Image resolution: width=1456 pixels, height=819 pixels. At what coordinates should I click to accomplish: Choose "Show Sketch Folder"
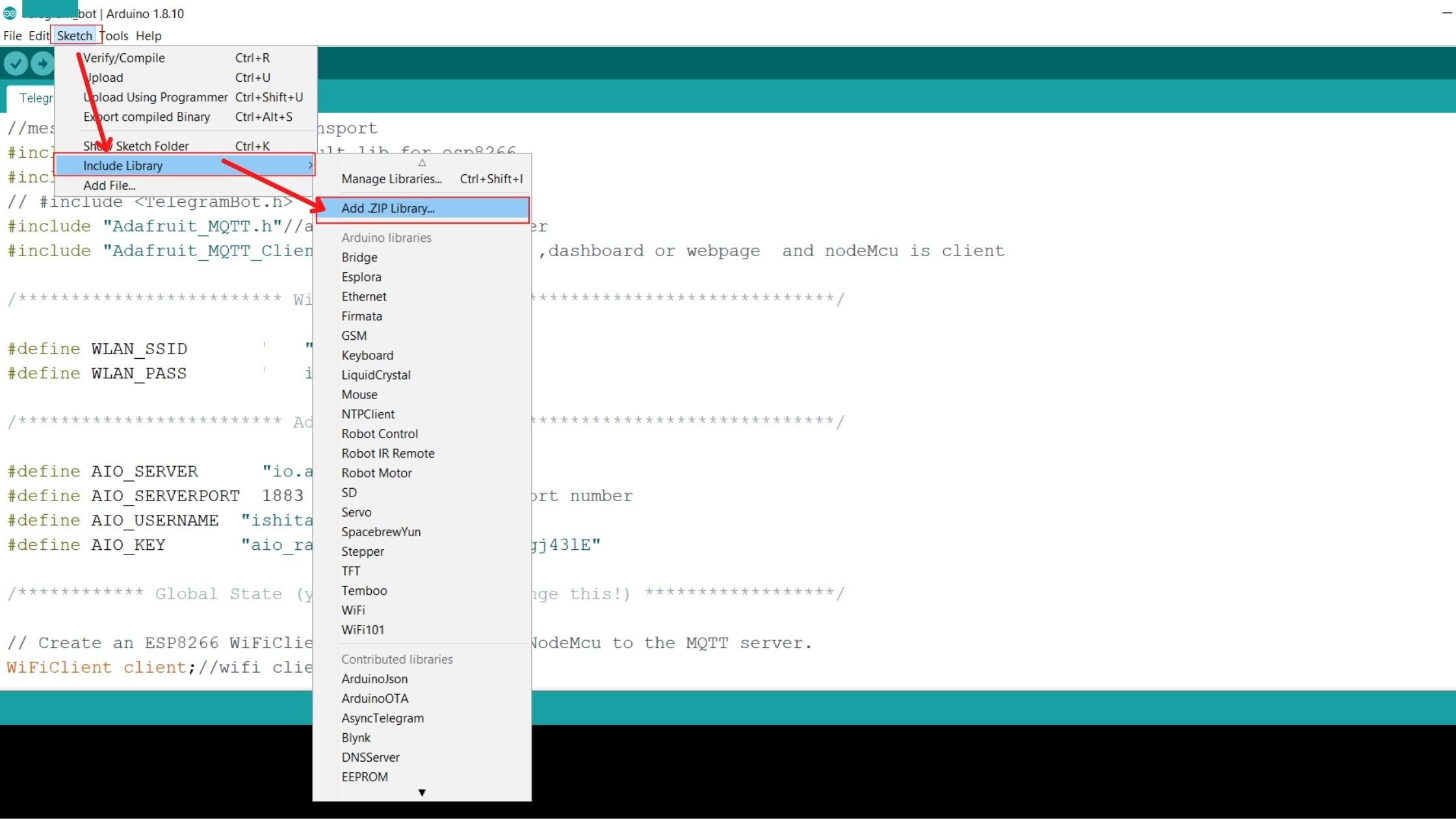pos(136,146)
